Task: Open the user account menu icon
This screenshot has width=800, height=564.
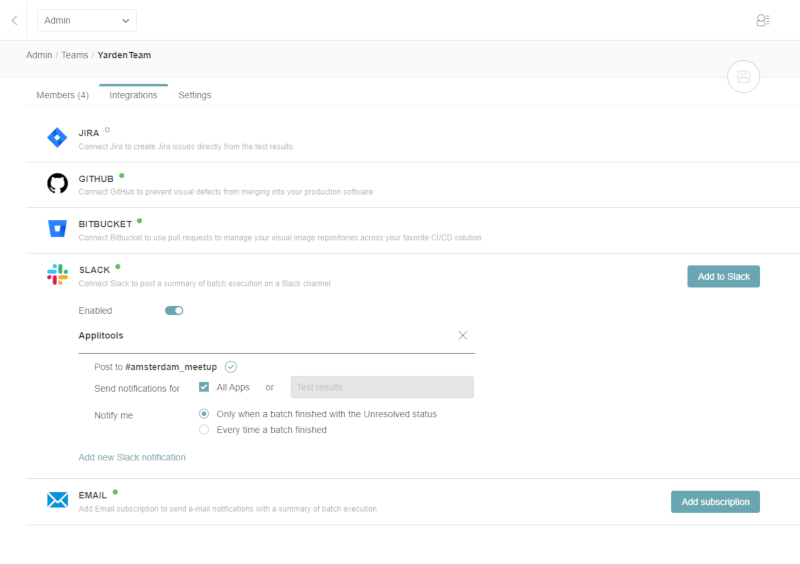Action: coord(763,20)
